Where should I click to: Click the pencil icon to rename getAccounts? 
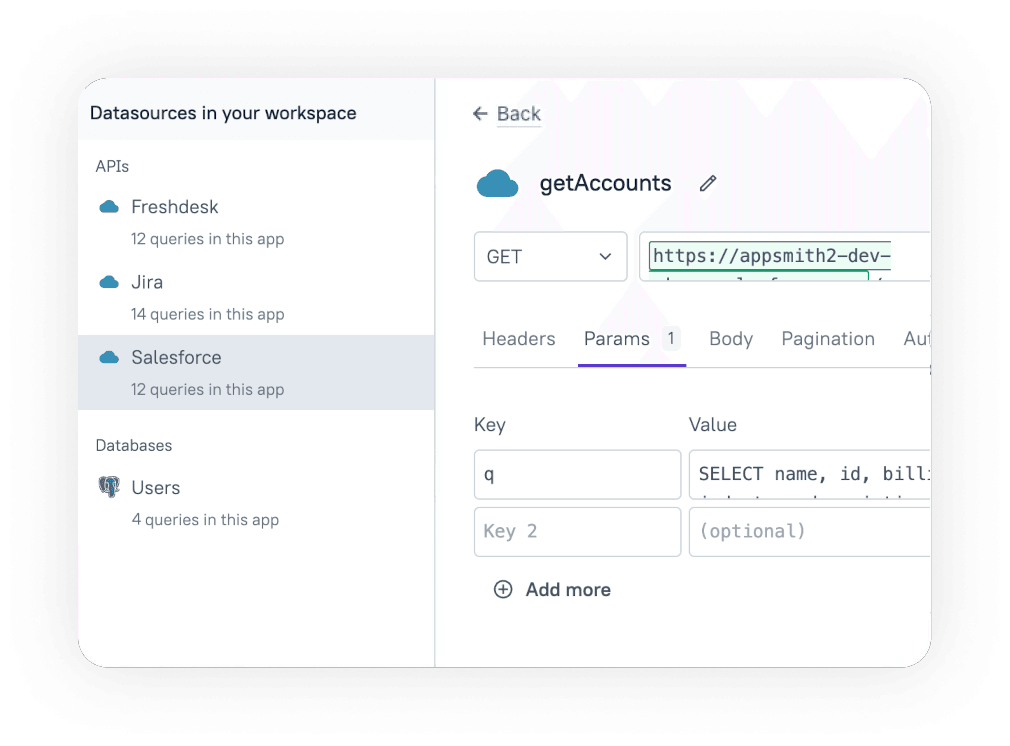708,183
